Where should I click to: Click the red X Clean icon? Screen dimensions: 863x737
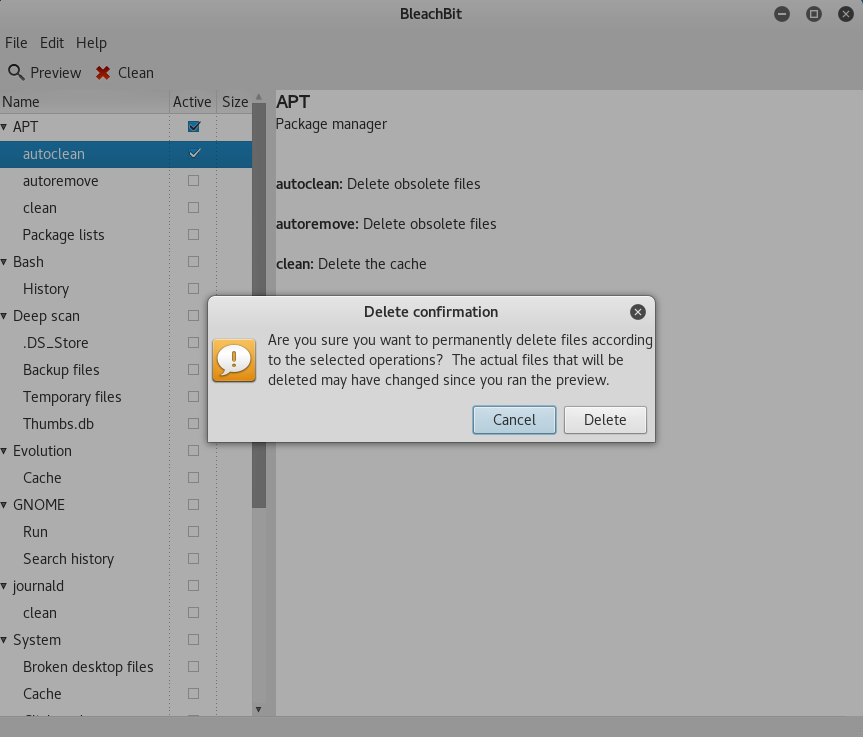[x=103, y=73]
